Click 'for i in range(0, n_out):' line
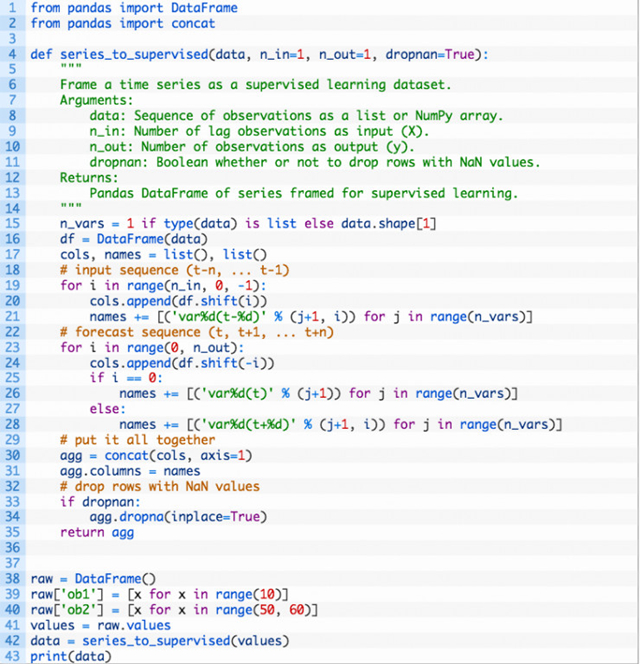640x664 pixels. (152, 348)
